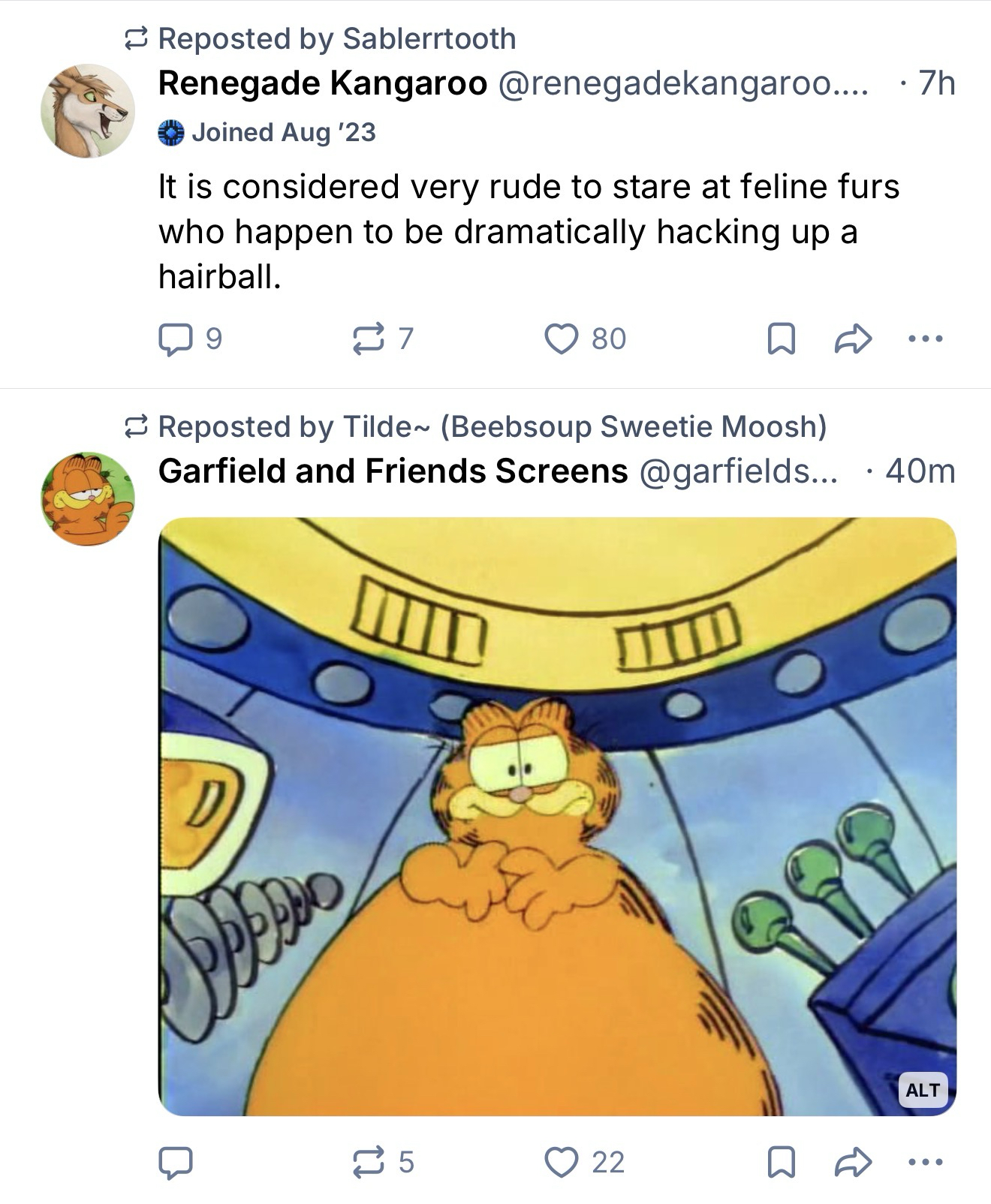Share the Renegade Kangaroo post
The height and width of the screenshot is (1204, 991).
853,339
